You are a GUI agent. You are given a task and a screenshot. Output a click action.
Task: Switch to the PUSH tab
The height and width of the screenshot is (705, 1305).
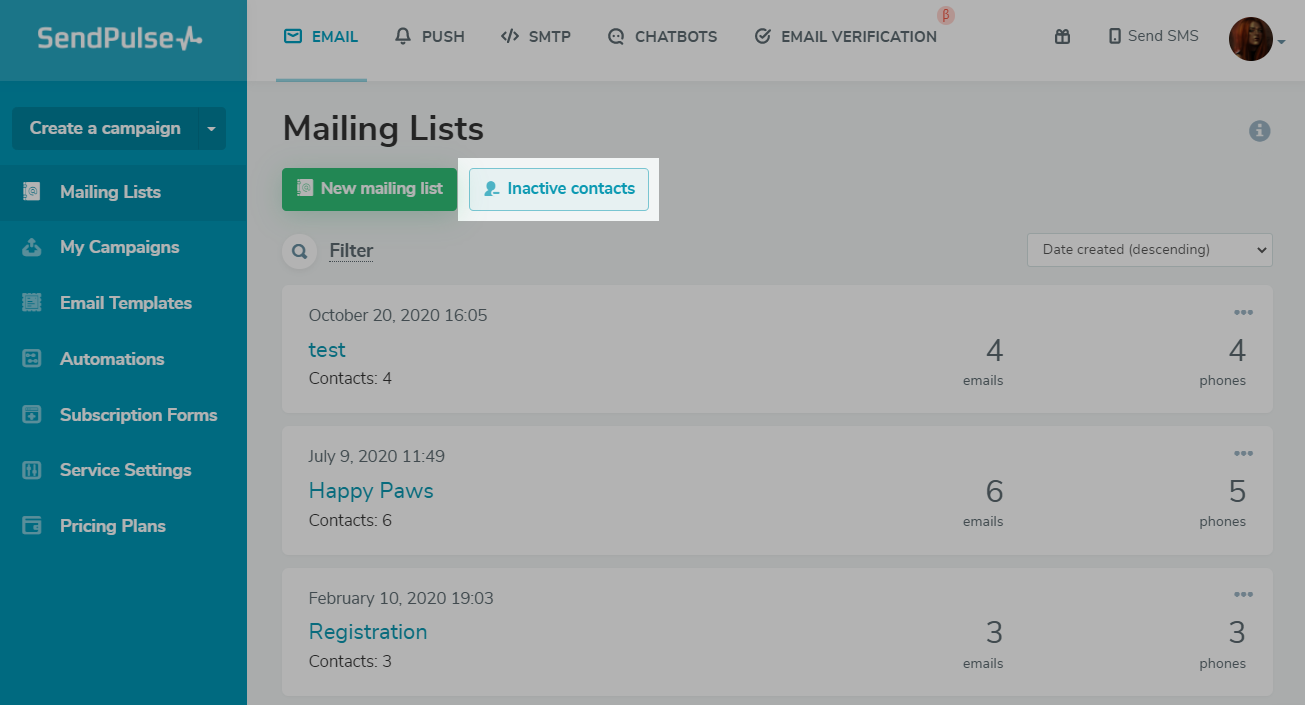(430, 37)
